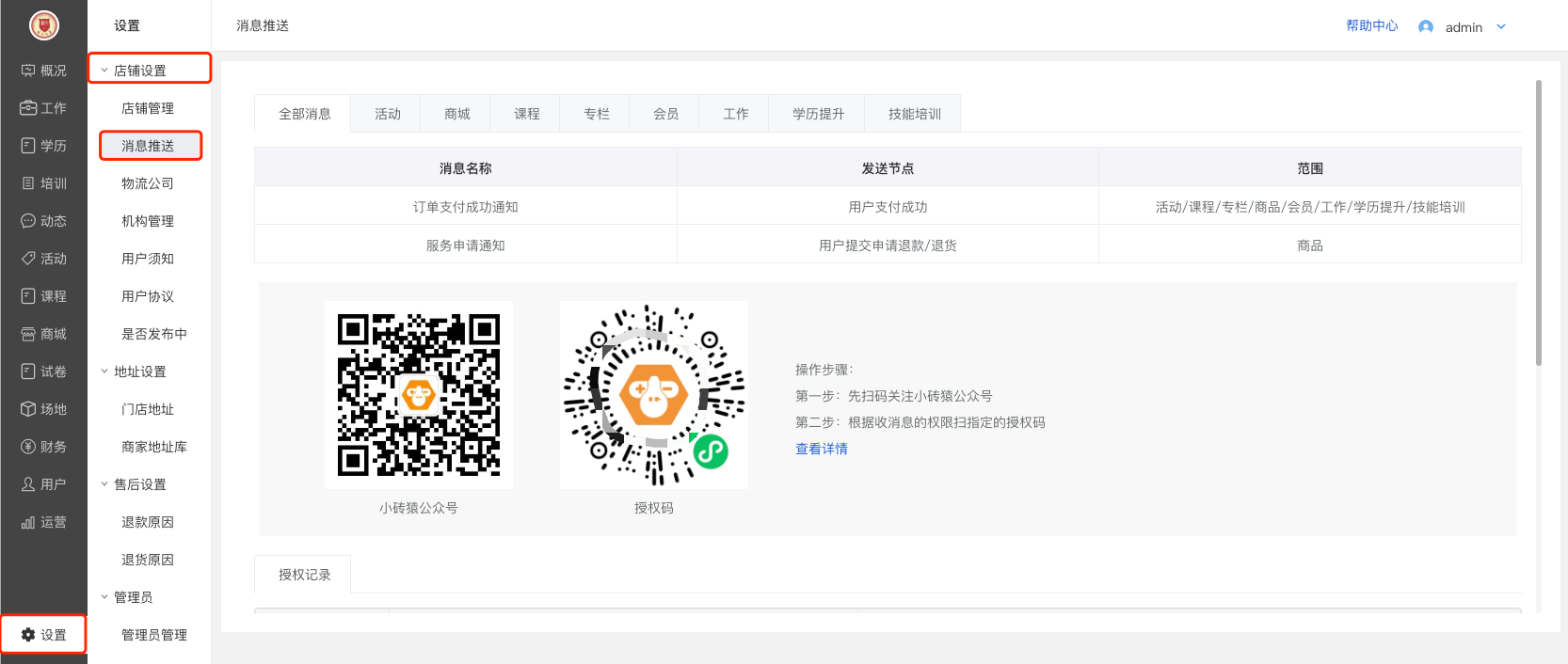Viewport: 1568px width, 664px height.
Task: Open 财务 yen icon in sidebar
Action: 28,447
